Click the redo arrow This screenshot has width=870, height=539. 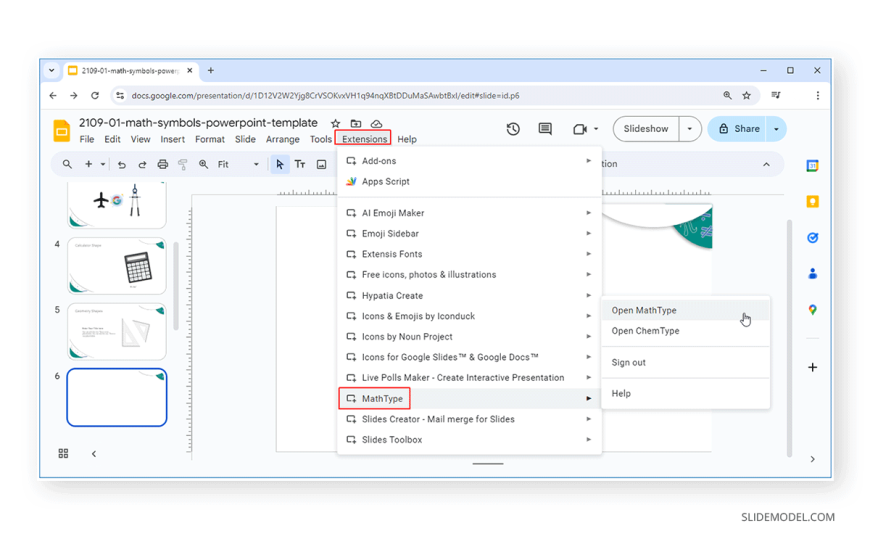click(142, 164)
